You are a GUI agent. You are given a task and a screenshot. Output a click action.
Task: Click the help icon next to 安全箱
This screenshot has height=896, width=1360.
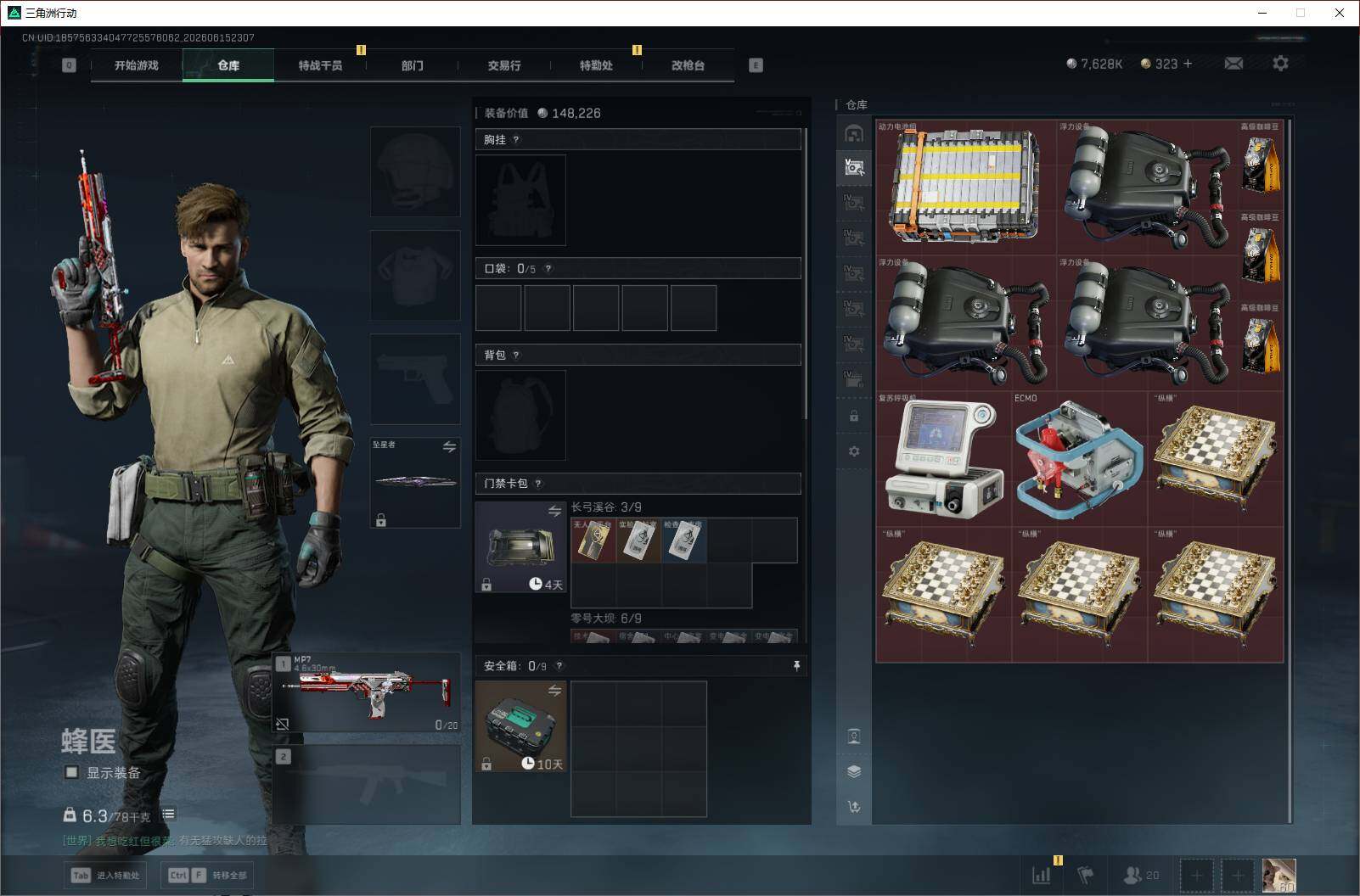[559, 666]
